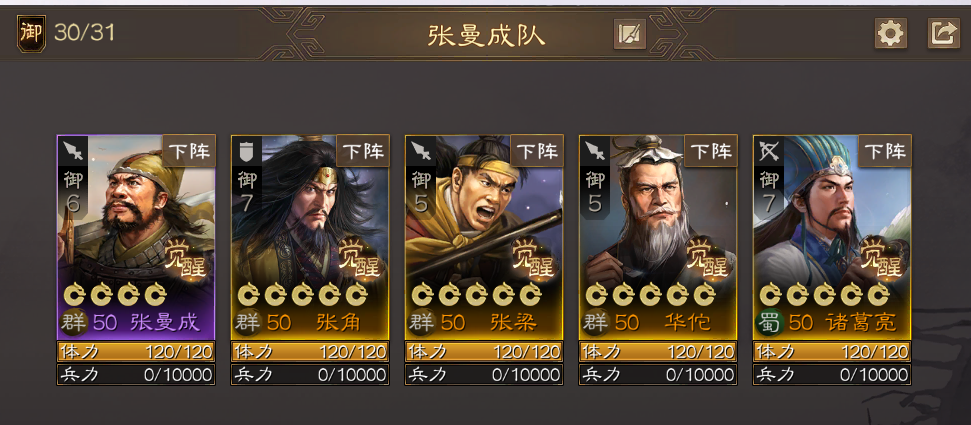The height and width of the screenshot is (425, 971).
Task: Click the spear troop icon on 张曼成 card
Action: (x=73, y=151)
